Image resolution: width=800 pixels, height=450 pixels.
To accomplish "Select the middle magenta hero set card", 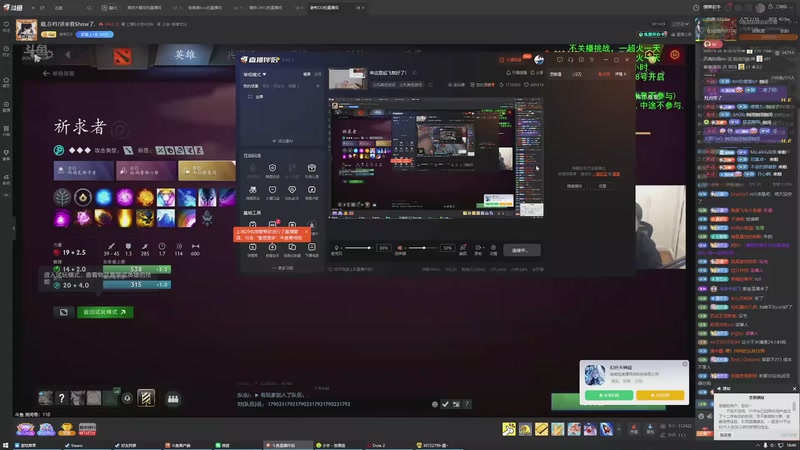I will 145,171.
